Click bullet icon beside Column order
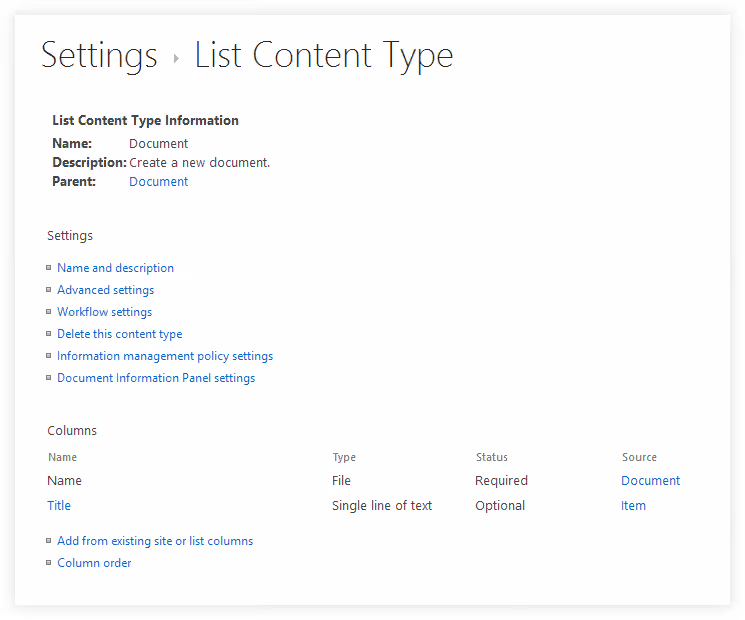The image size is (745, 620). pyautogui.click(x=48, y=563)
